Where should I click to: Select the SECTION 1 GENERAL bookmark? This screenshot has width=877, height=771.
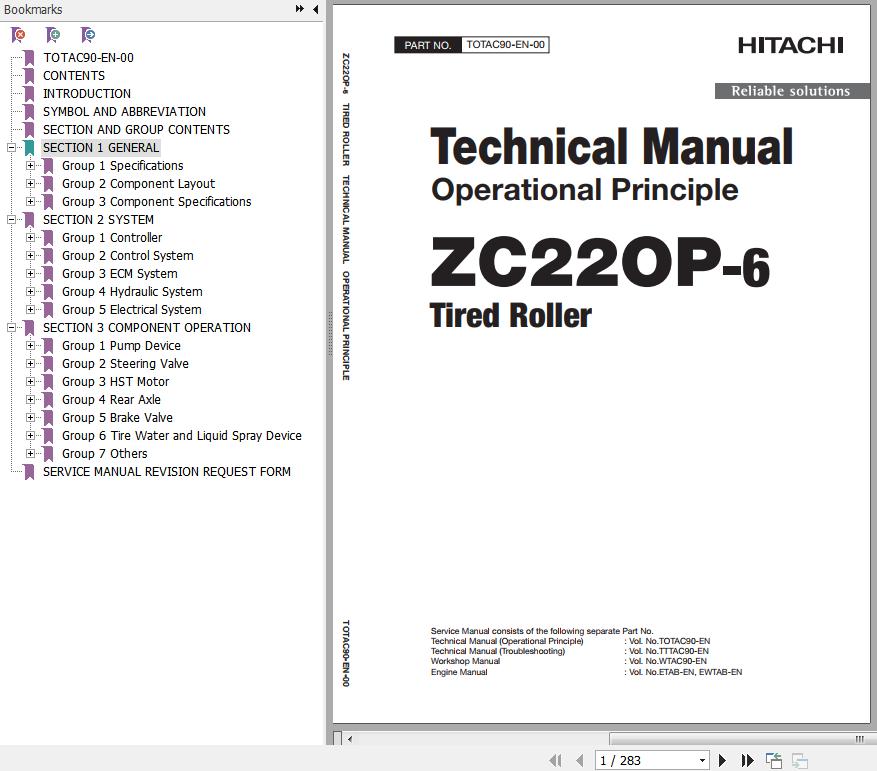pos(101,148)
